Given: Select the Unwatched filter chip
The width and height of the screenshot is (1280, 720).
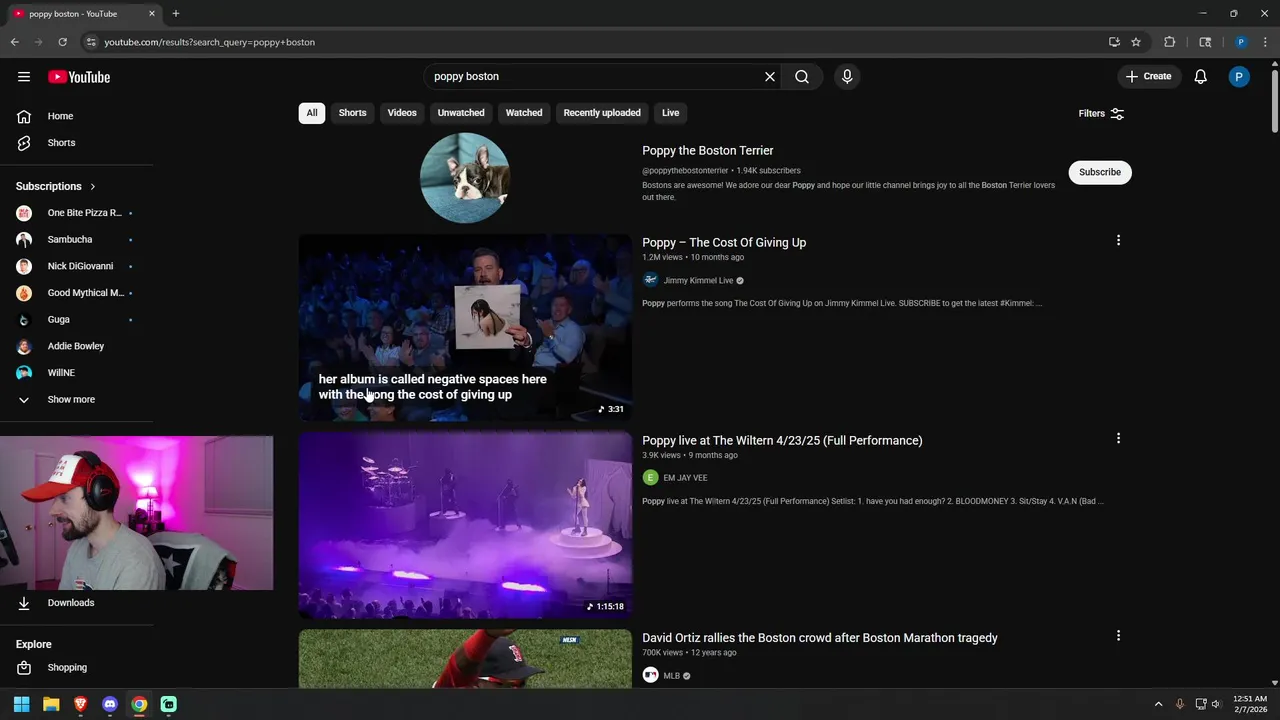Looking at the screenshot, I should tap(461, 113).
